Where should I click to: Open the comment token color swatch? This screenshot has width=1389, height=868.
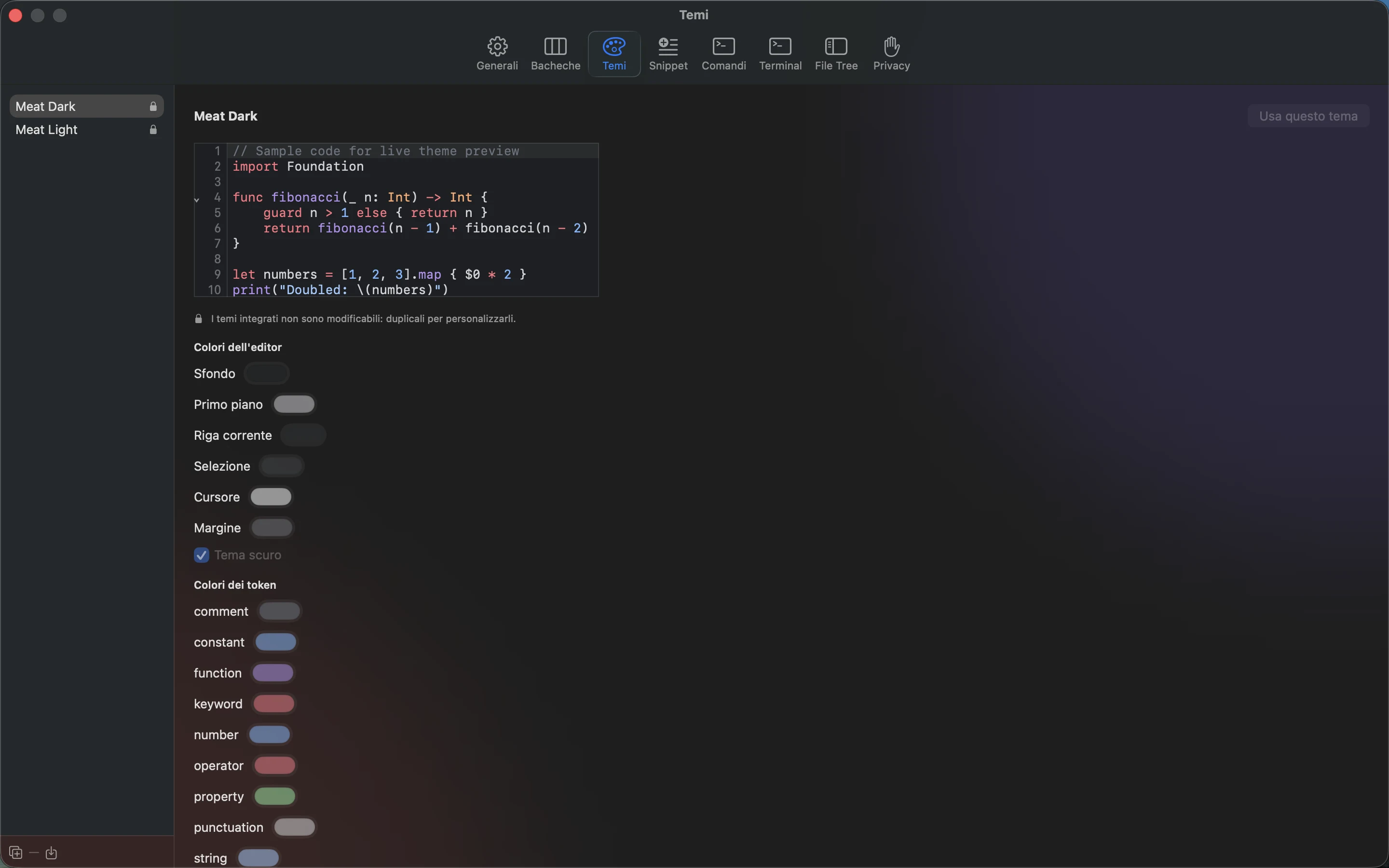(280, 611)
